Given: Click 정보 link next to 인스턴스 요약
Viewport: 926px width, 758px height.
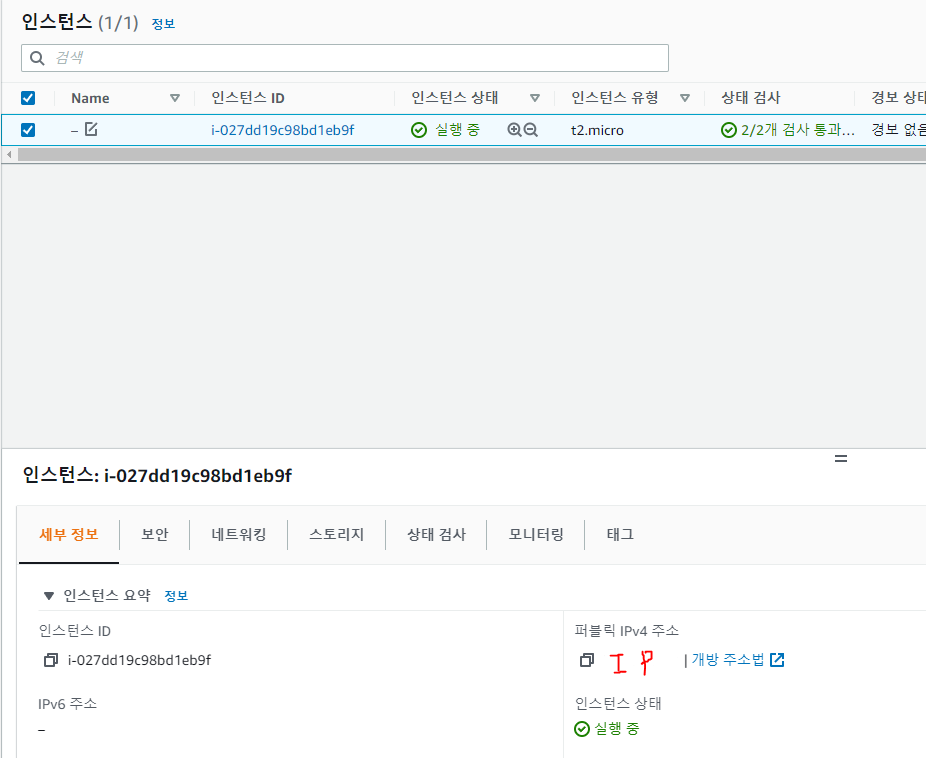Looking at the screenshot, I should [x=176, y=596].
